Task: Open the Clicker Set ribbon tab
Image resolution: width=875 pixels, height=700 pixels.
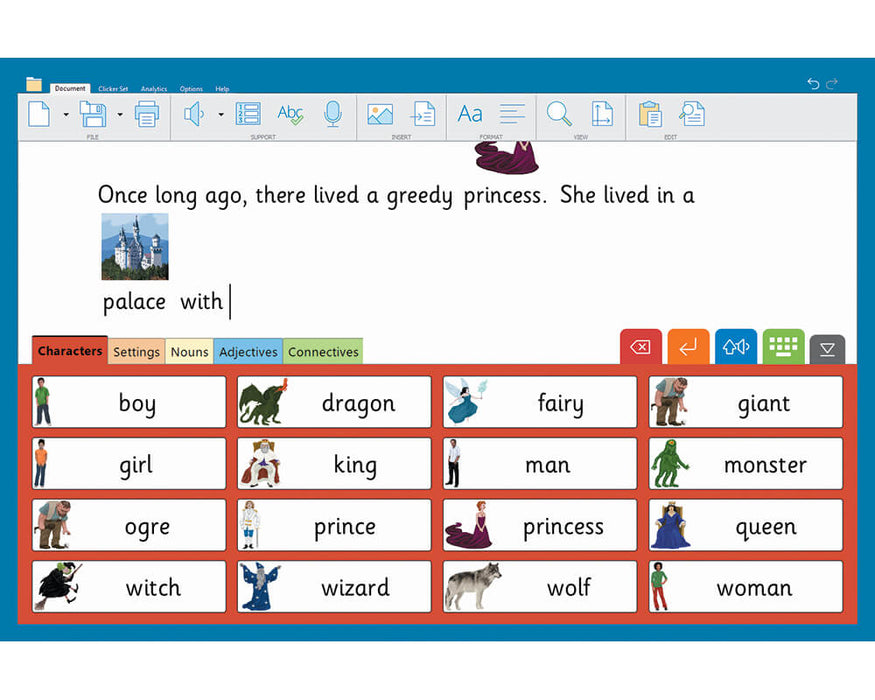Action: [x=113, y=89]
